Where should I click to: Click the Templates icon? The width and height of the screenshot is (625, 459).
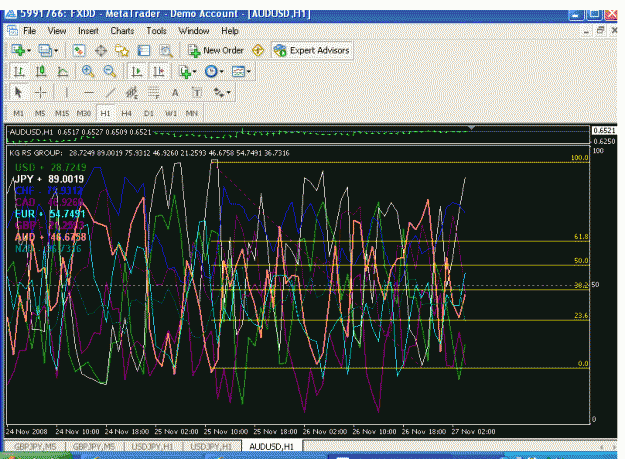(238, 72)
